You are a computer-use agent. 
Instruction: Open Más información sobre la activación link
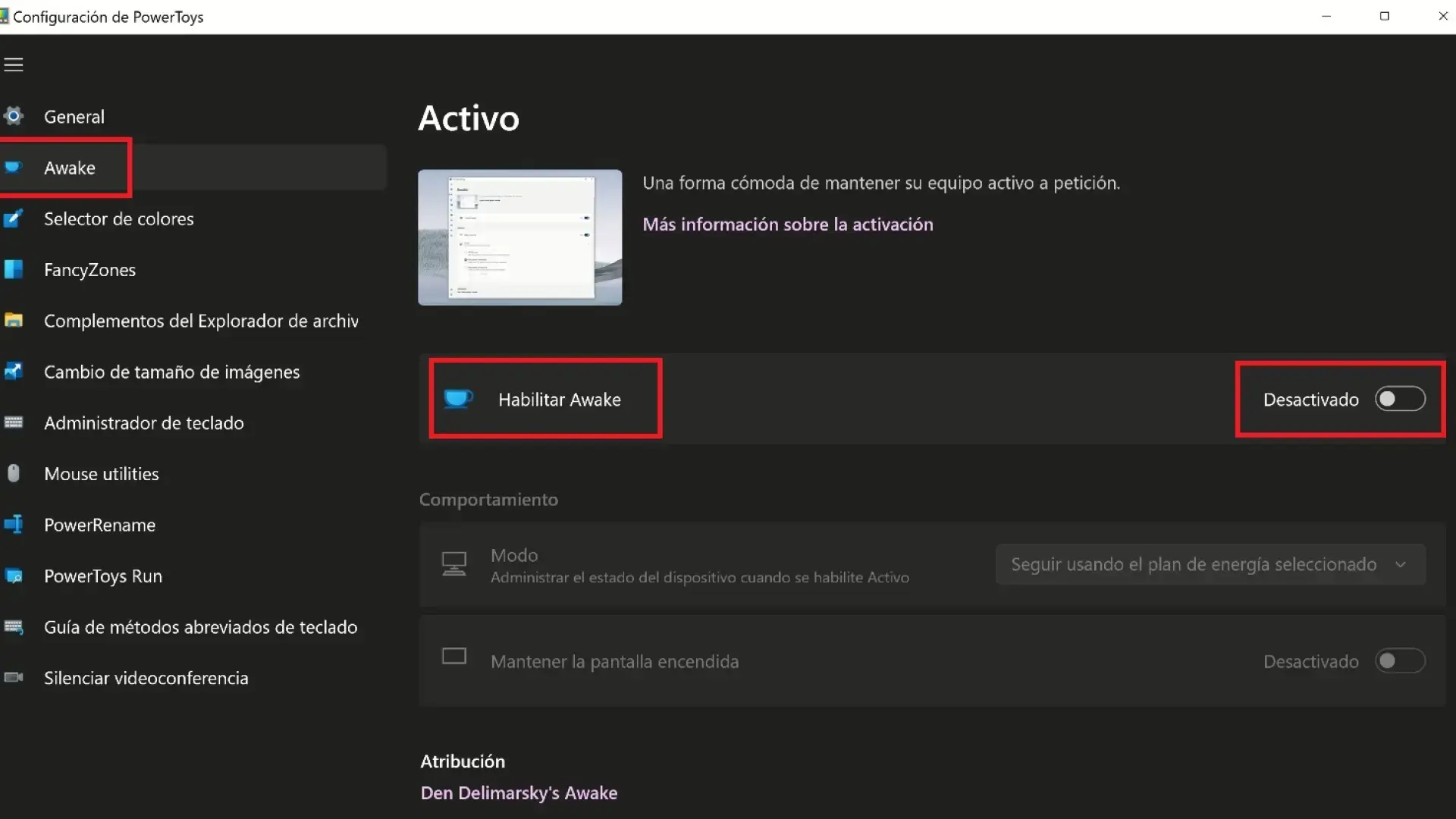(x=787, y=224)
